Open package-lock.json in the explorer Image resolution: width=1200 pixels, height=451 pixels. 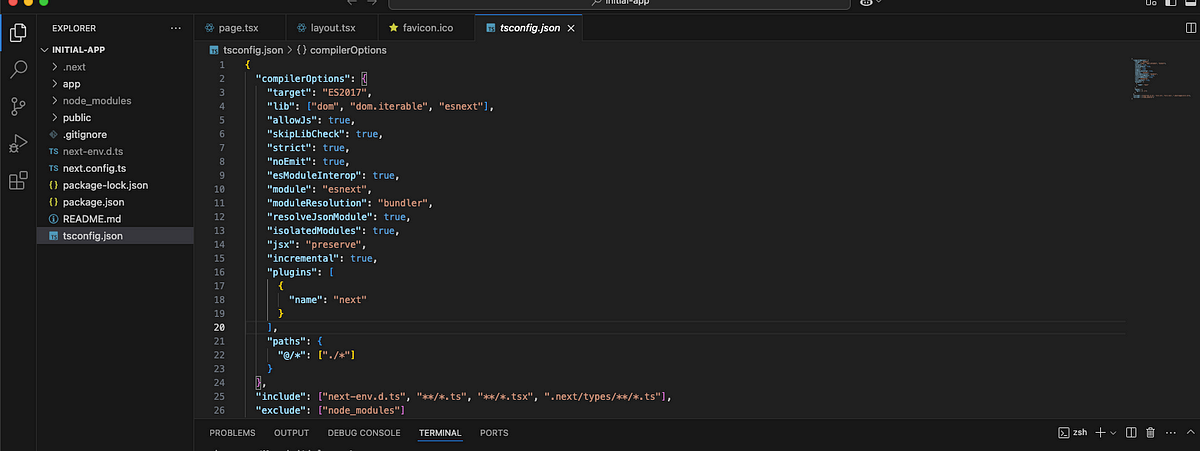pyautogui.click(x=115, y=185)
